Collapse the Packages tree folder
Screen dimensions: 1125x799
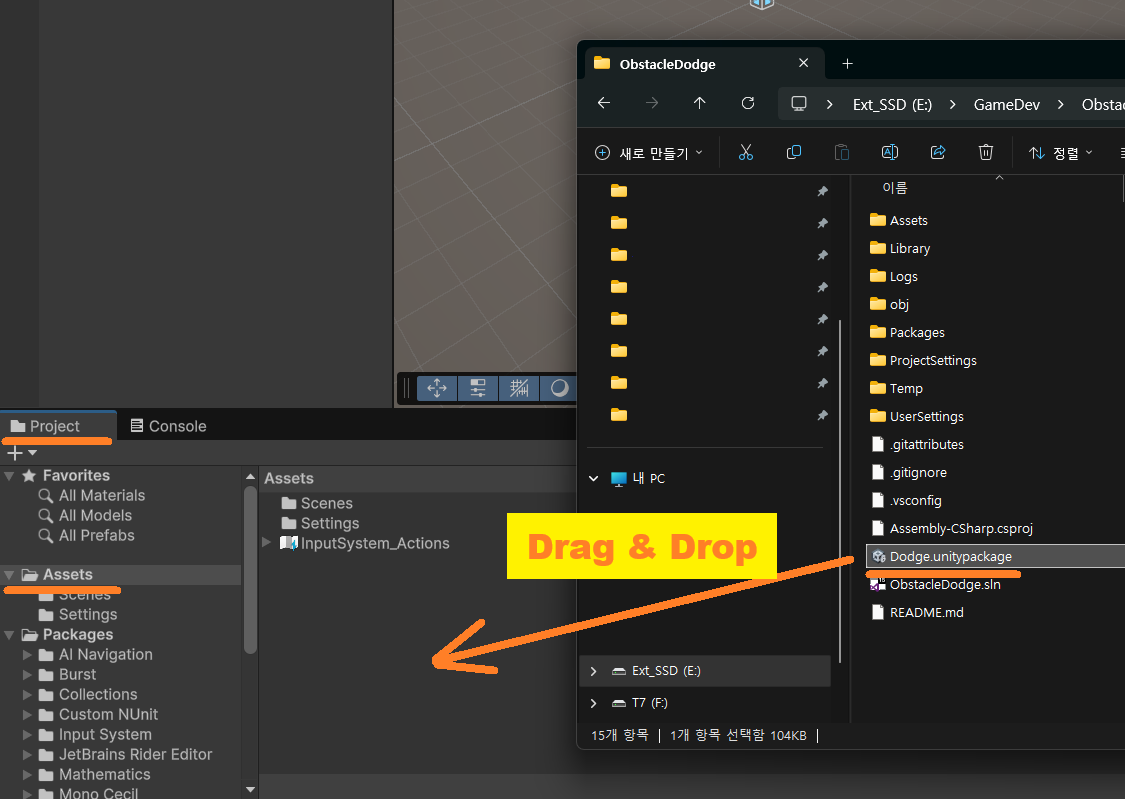point(9,635)
